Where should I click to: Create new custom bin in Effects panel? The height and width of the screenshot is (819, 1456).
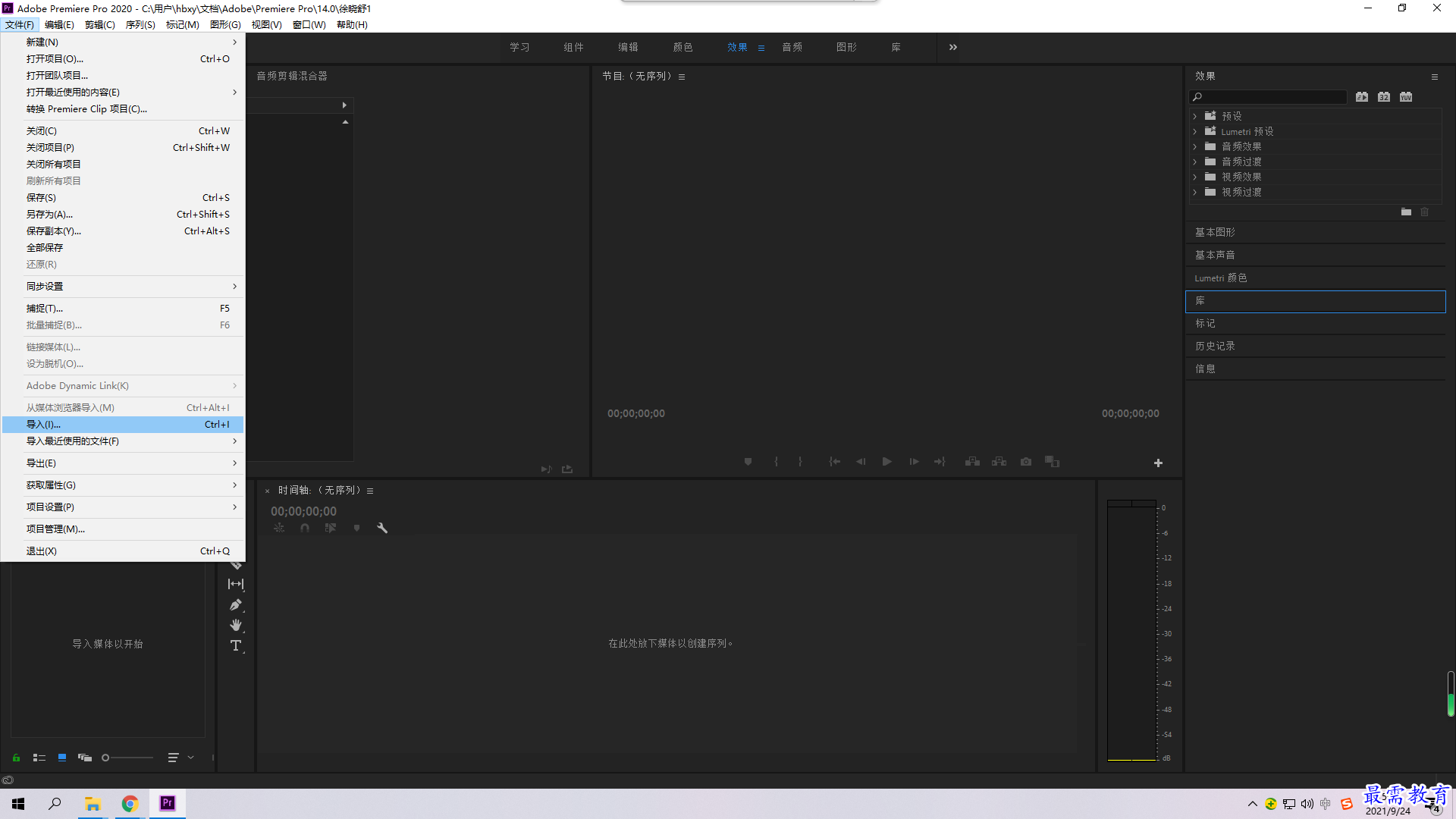(1406, 212)
